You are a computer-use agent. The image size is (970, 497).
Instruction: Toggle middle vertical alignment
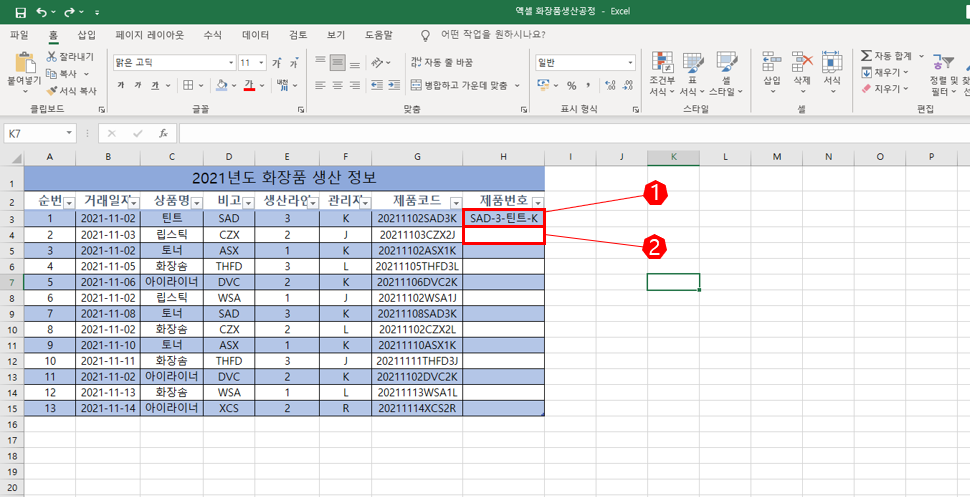pos(337,62)
